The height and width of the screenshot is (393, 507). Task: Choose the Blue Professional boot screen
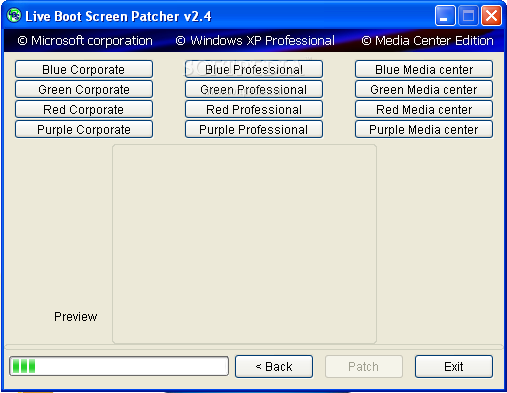click(x=254, y=69)
